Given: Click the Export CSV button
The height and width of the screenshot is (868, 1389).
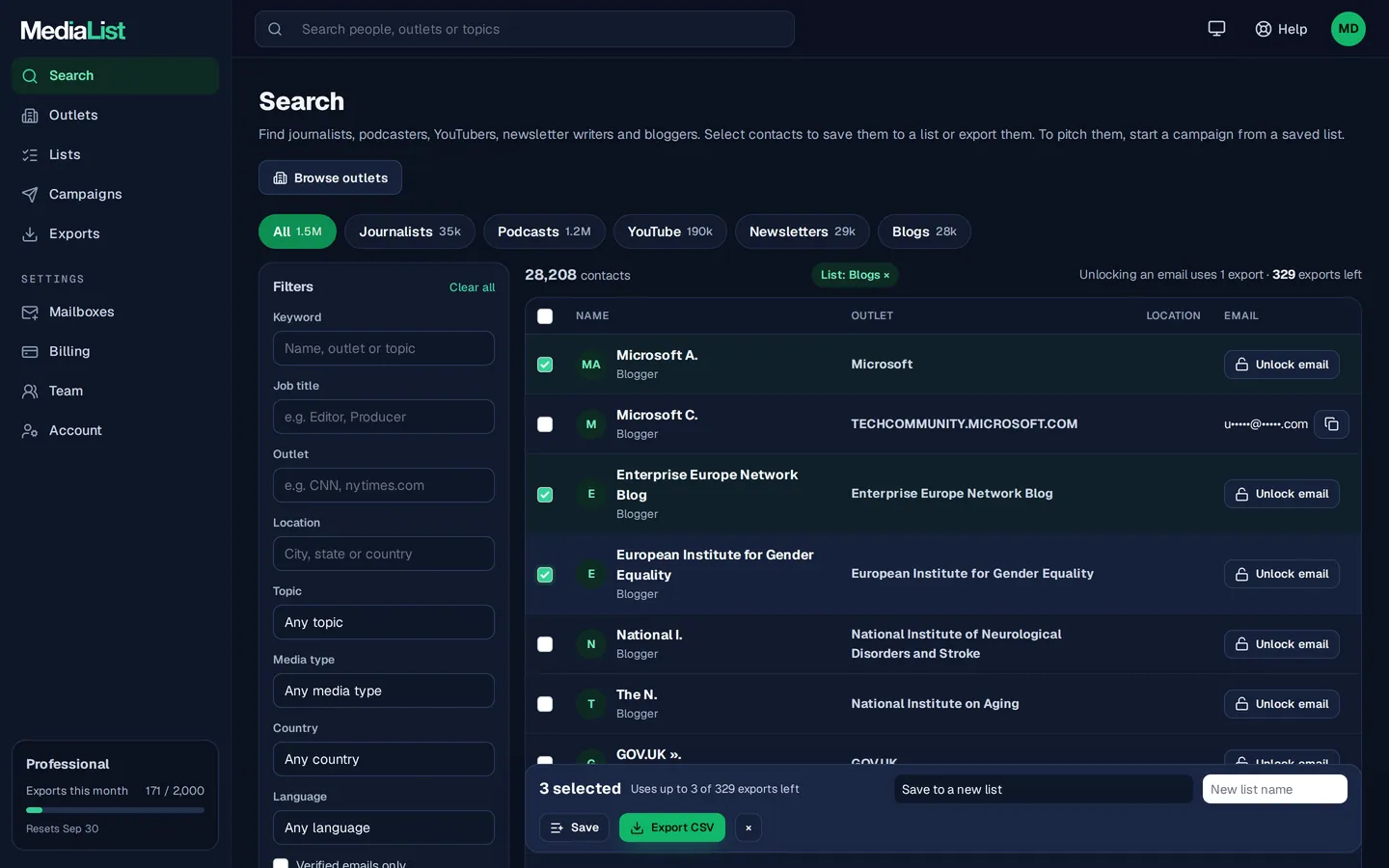Looking at the screenshot, I should pyautogui.click(x=672, y=827).
